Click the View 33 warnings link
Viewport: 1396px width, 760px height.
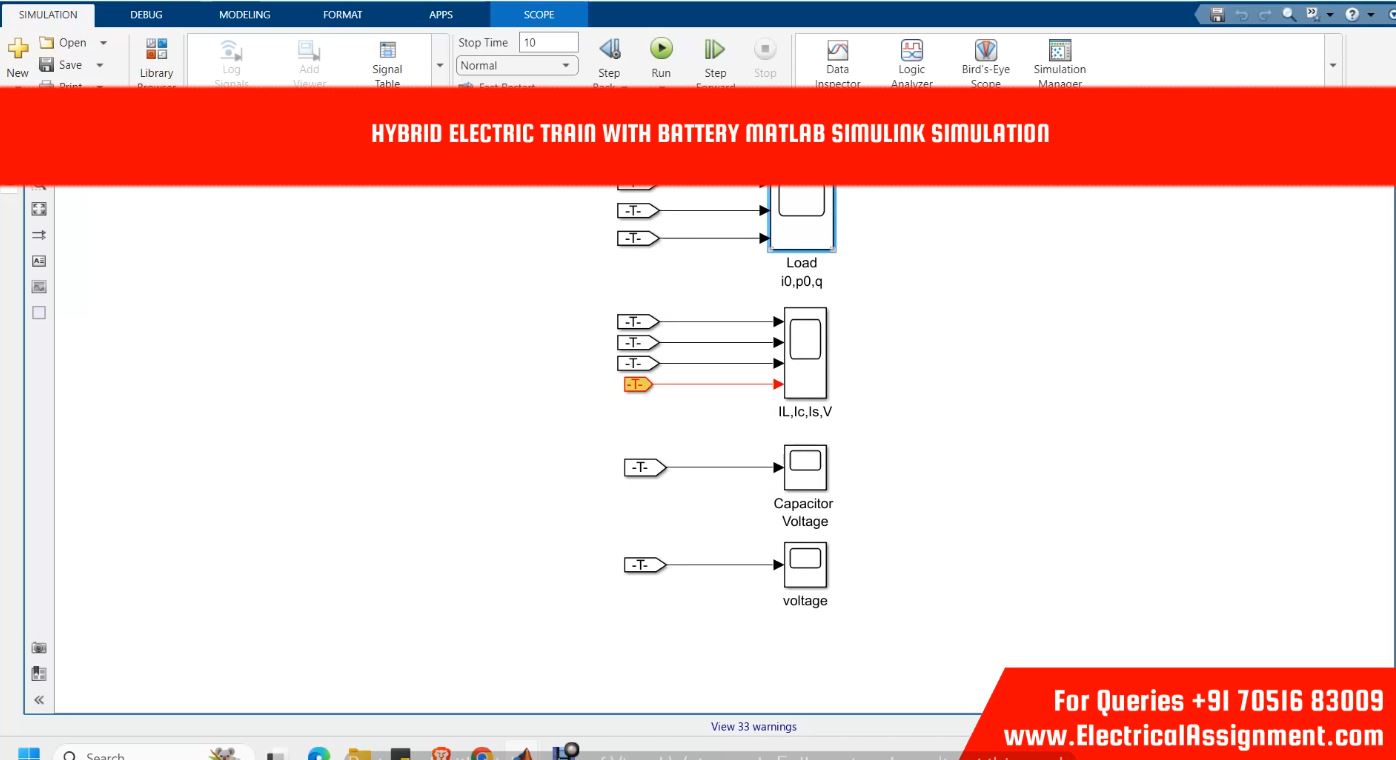click(753, 727)
